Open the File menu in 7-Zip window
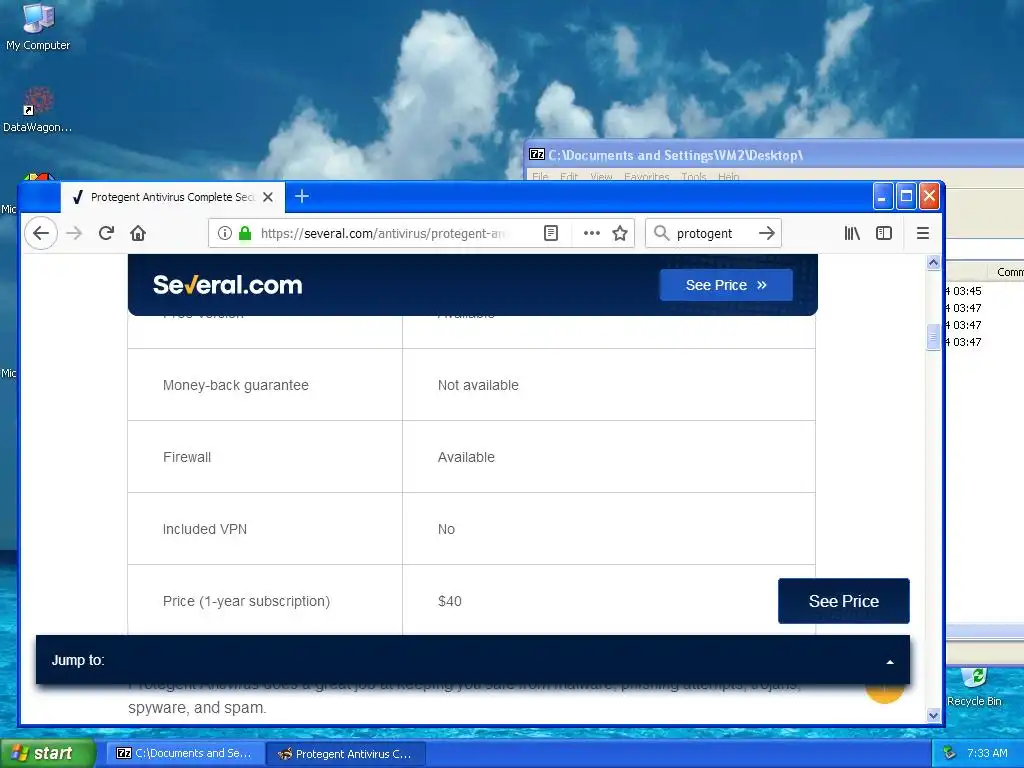 point(540,177)
